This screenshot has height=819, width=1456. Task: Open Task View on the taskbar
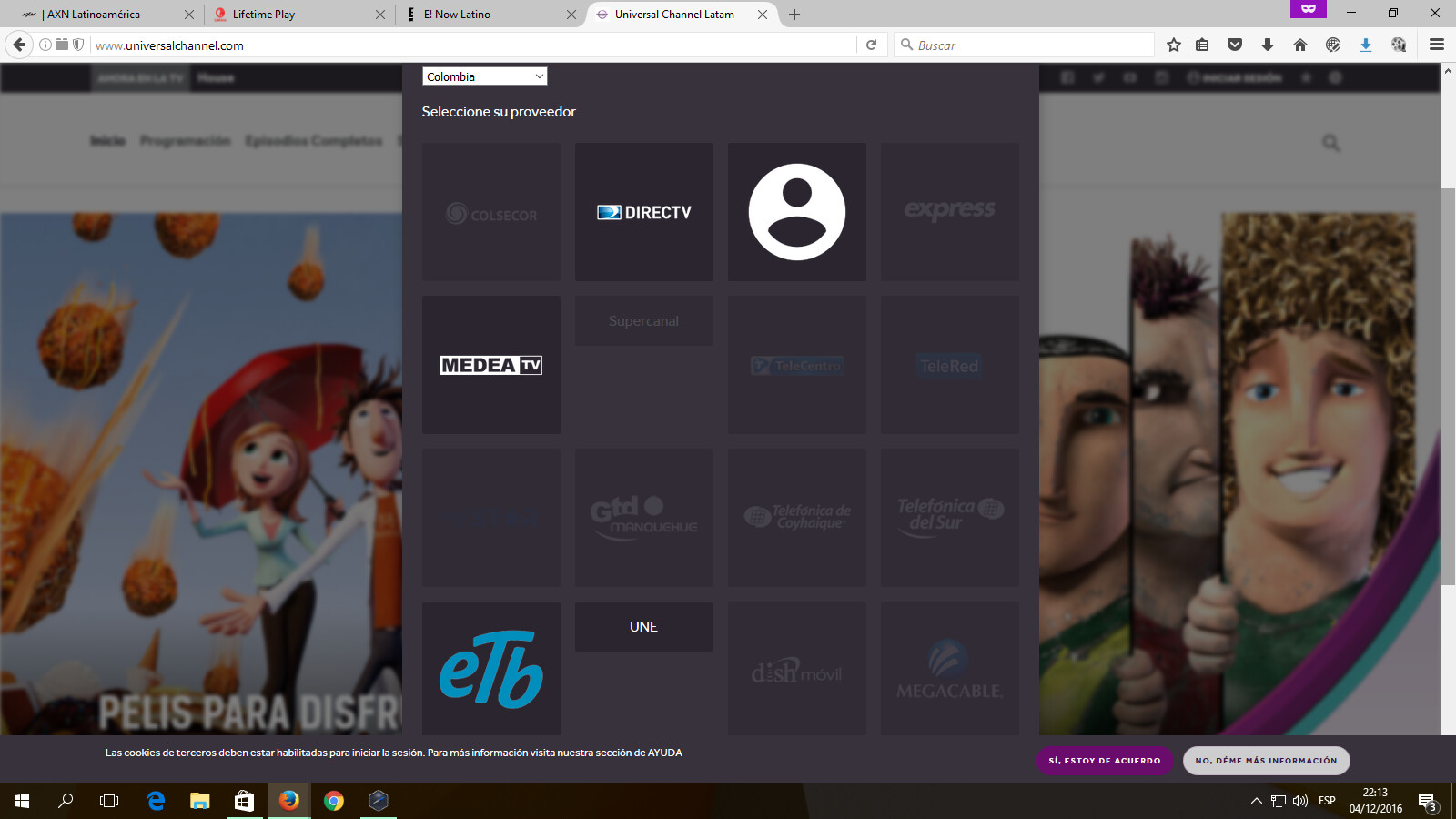point(109,801)
